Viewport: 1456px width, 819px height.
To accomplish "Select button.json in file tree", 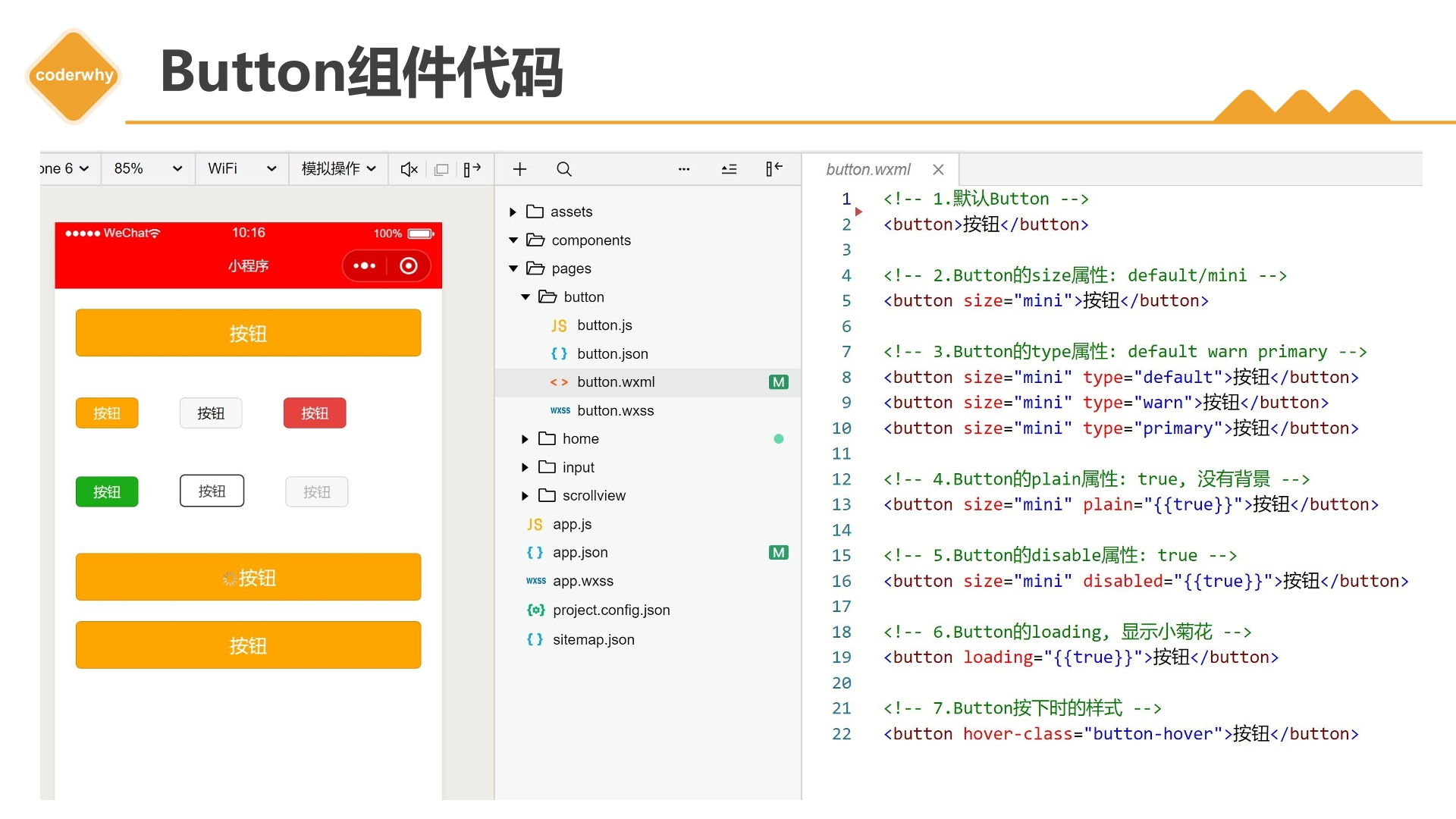I will [x=648, y=353].
